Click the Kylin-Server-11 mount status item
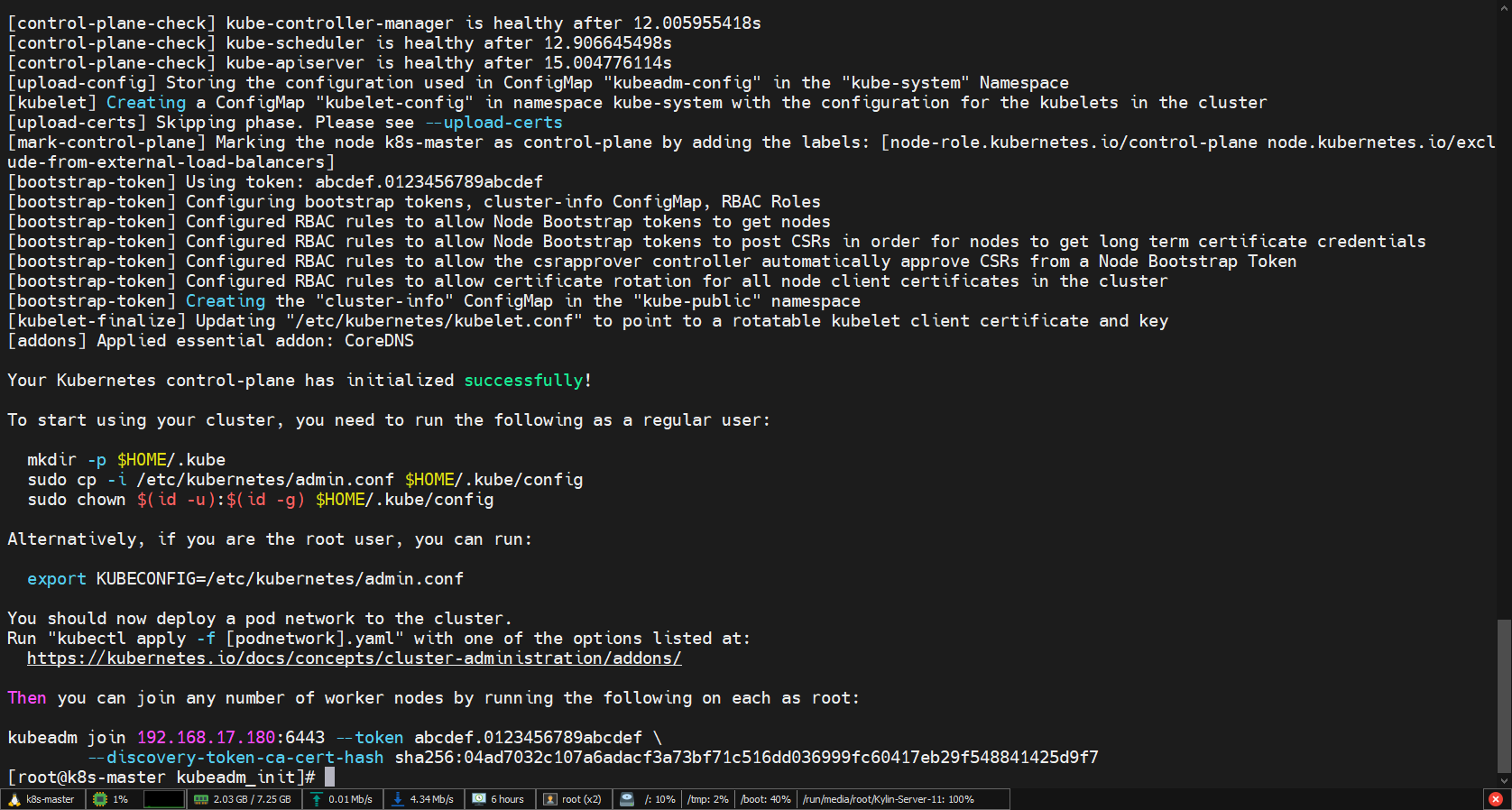This screenshot has width=1512, height=810. coord(889,799)
